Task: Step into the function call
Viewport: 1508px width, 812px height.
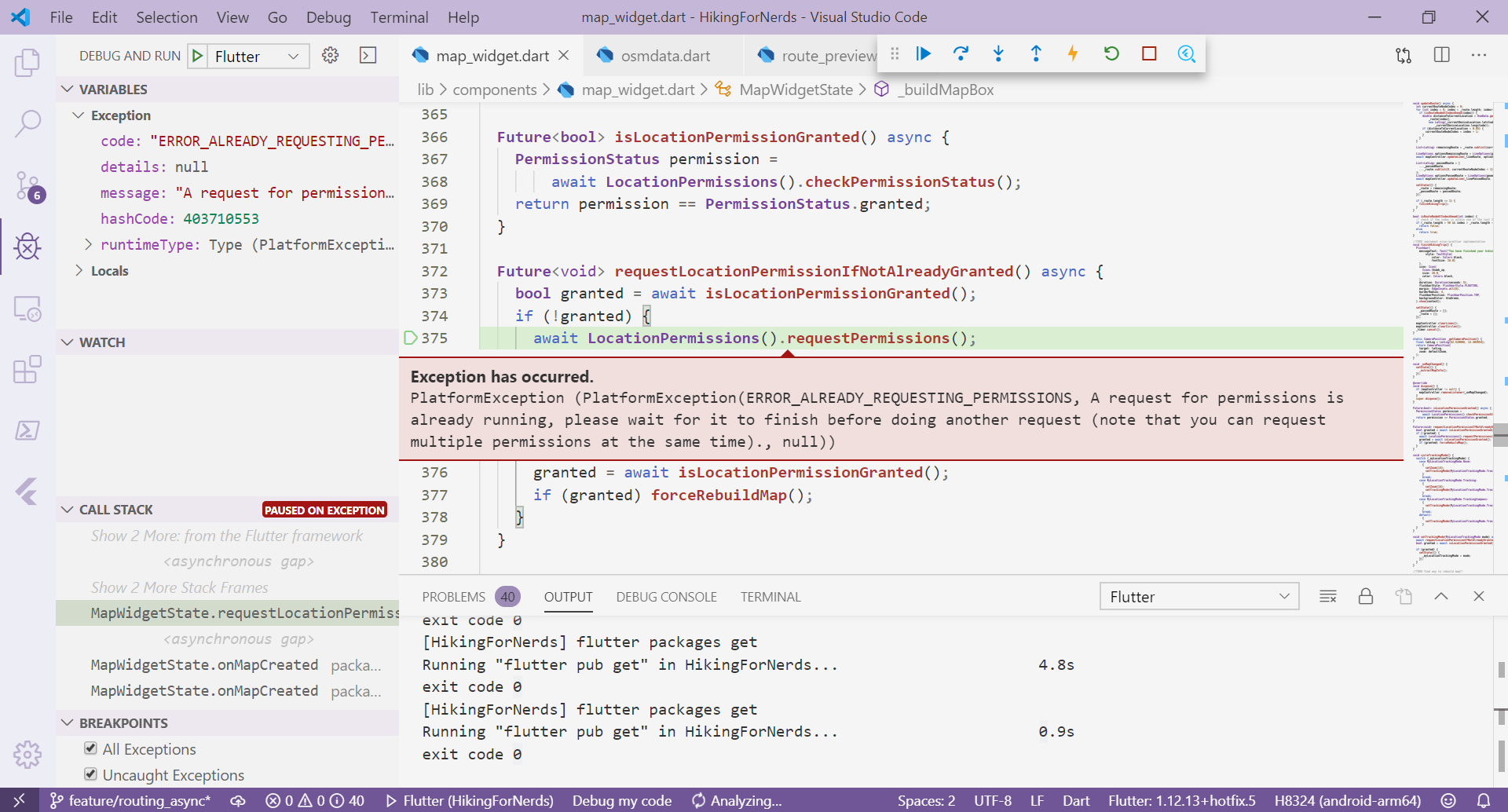Action: 998,53
